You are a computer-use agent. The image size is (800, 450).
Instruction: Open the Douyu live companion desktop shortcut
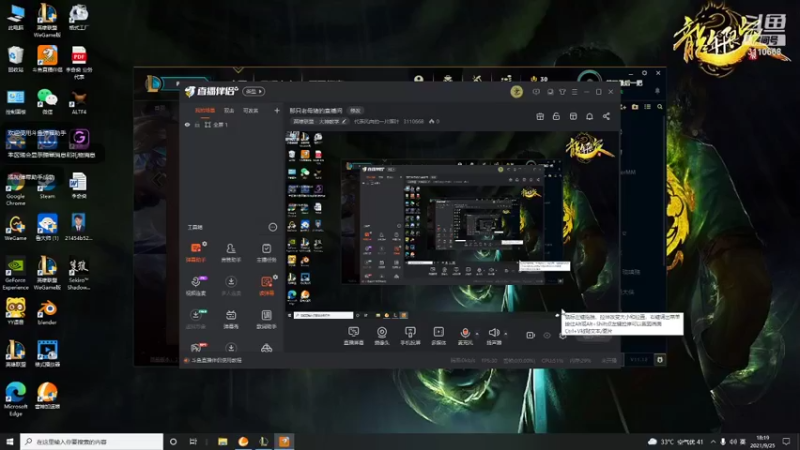(47, 59)
